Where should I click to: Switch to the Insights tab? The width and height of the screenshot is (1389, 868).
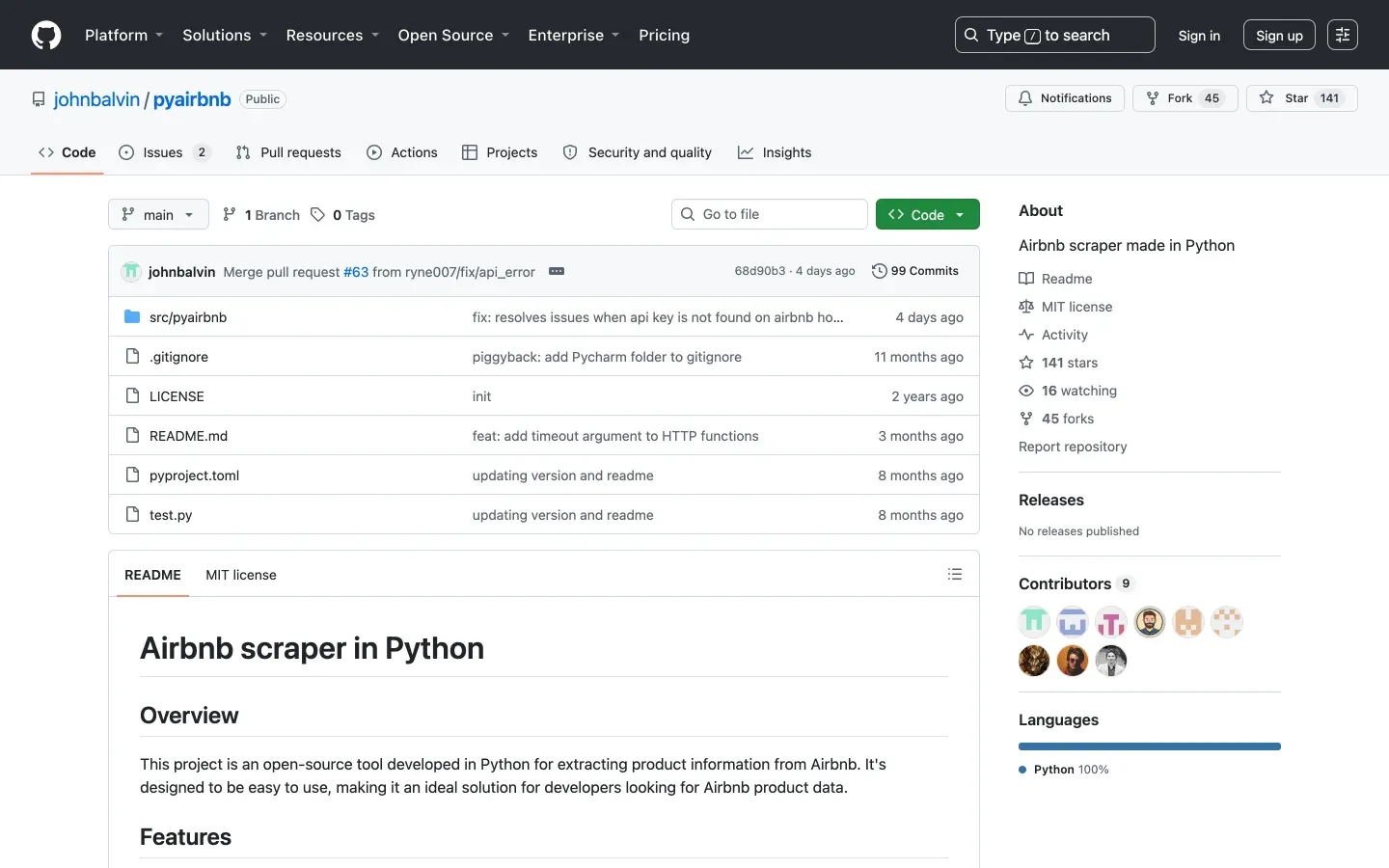click(775, 152)
